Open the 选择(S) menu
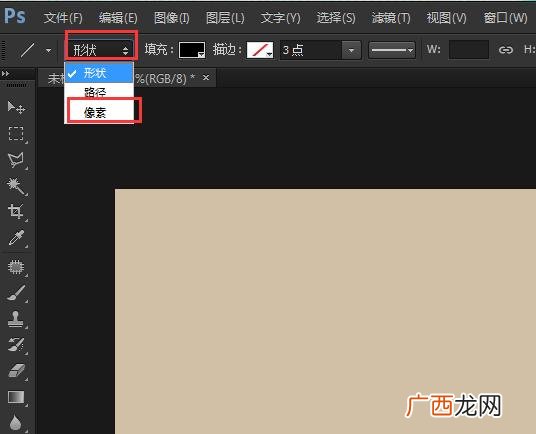 (x=336, y=18)
